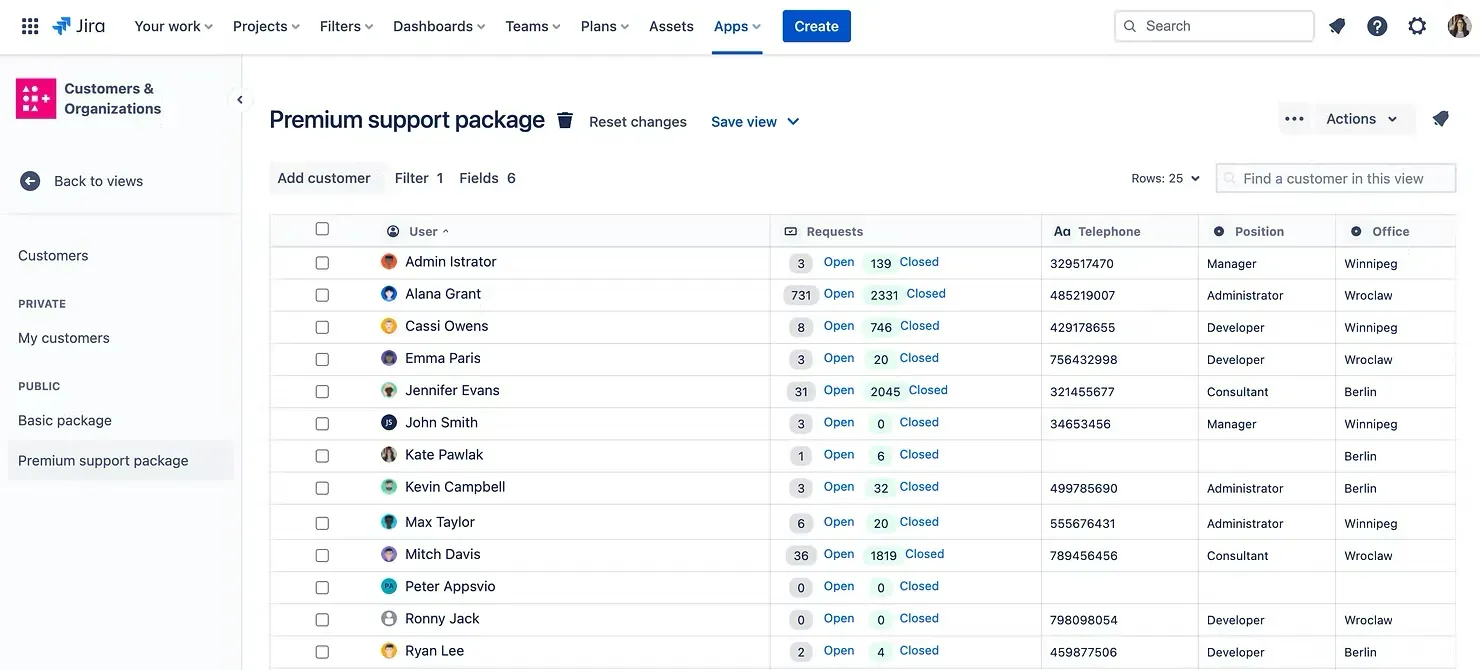
Task: Open Jira settings gear icon
Action: tap(1417, 26)
